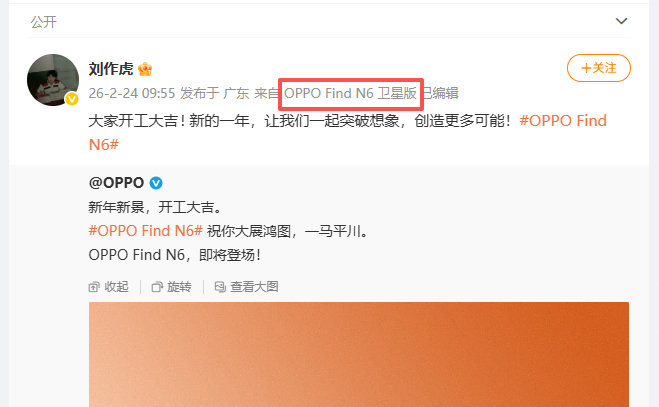
Task: Click the crown member icon beside 刘作虎
Action: pos(145,69)
